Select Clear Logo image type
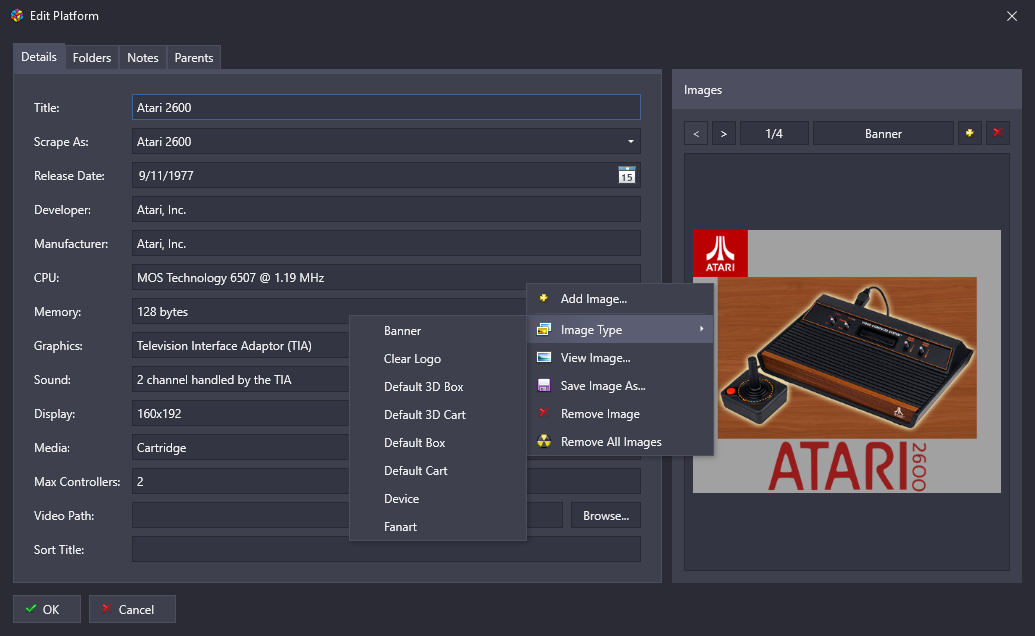The height and width of the screenshot is (636, 1035). [x=438, y=359]
